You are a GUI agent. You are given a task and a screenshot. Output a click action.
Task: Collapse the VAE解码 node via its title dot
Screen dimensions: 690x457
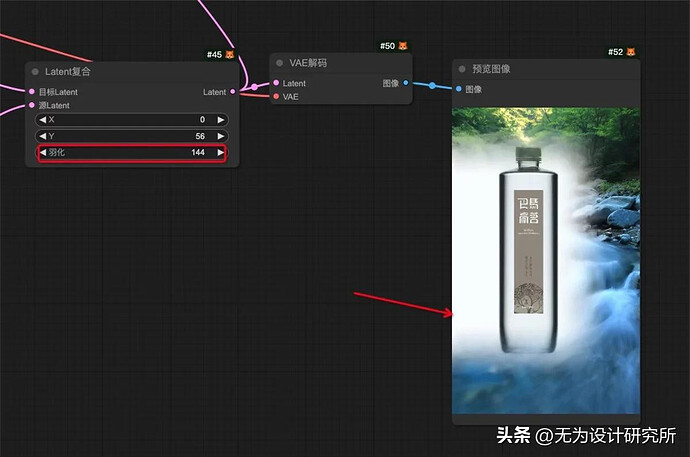click(x=279, y=63)
